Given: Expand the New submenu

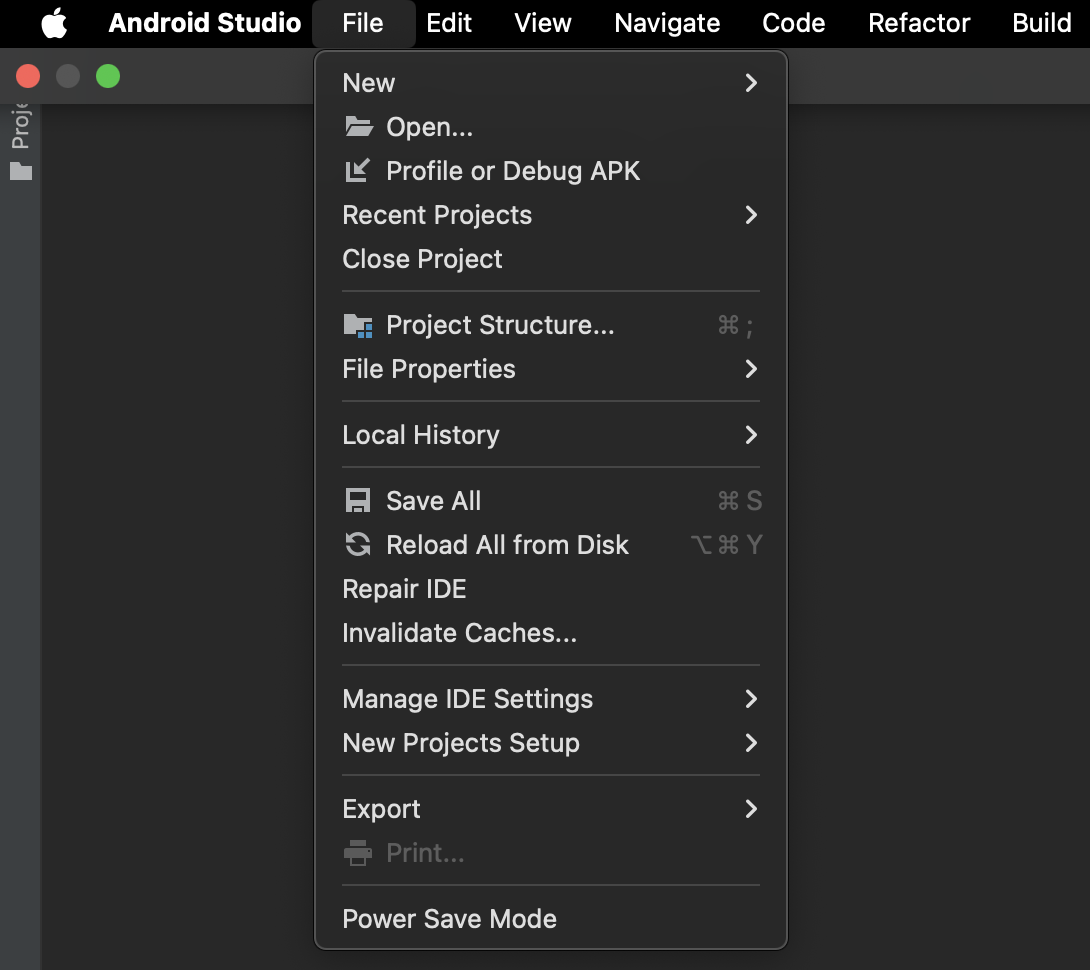Looking at the screenshot, I should [551, 83].
